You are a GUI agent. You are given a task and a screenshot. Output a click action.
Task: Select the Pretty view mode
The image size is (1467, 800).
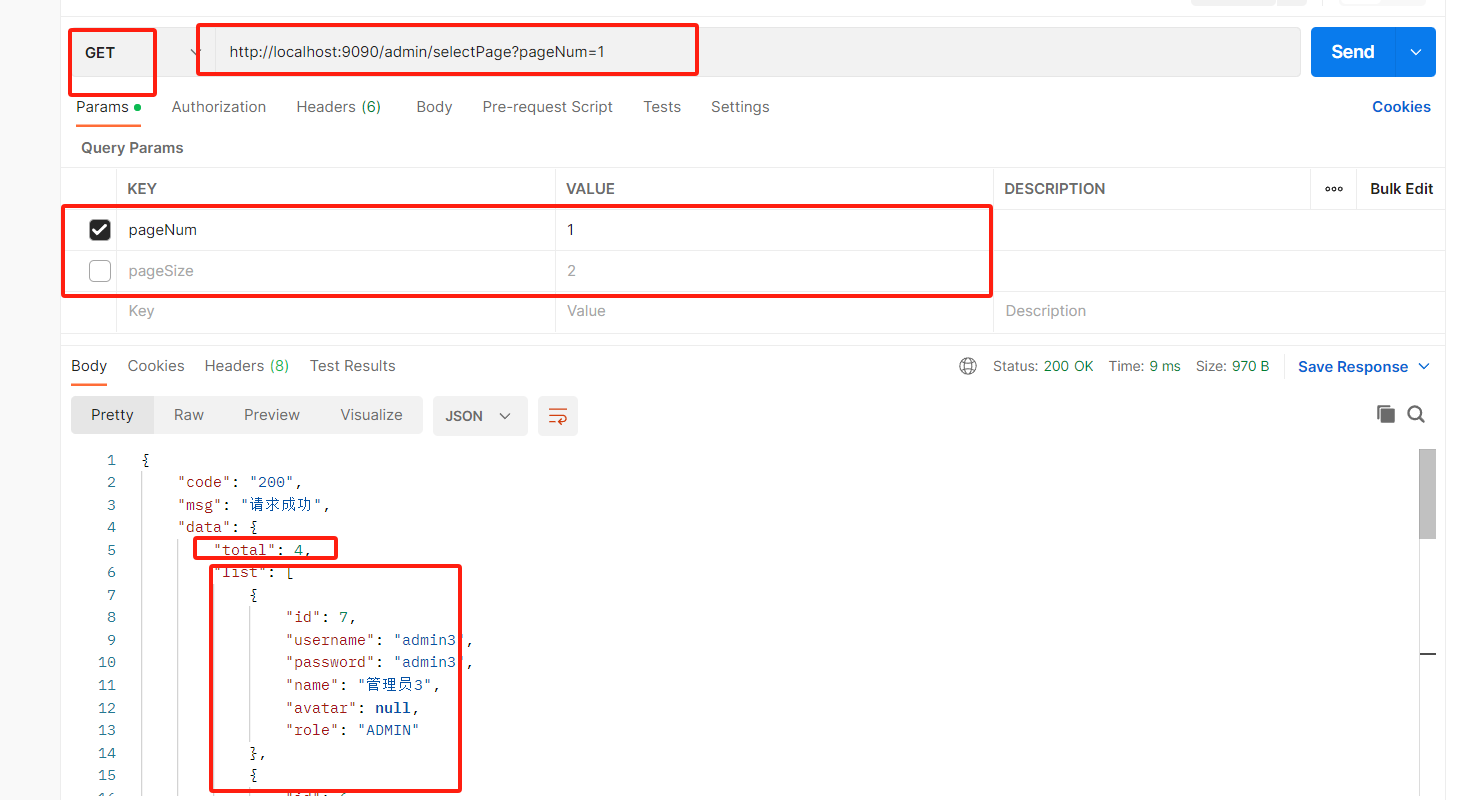(112, 415)
